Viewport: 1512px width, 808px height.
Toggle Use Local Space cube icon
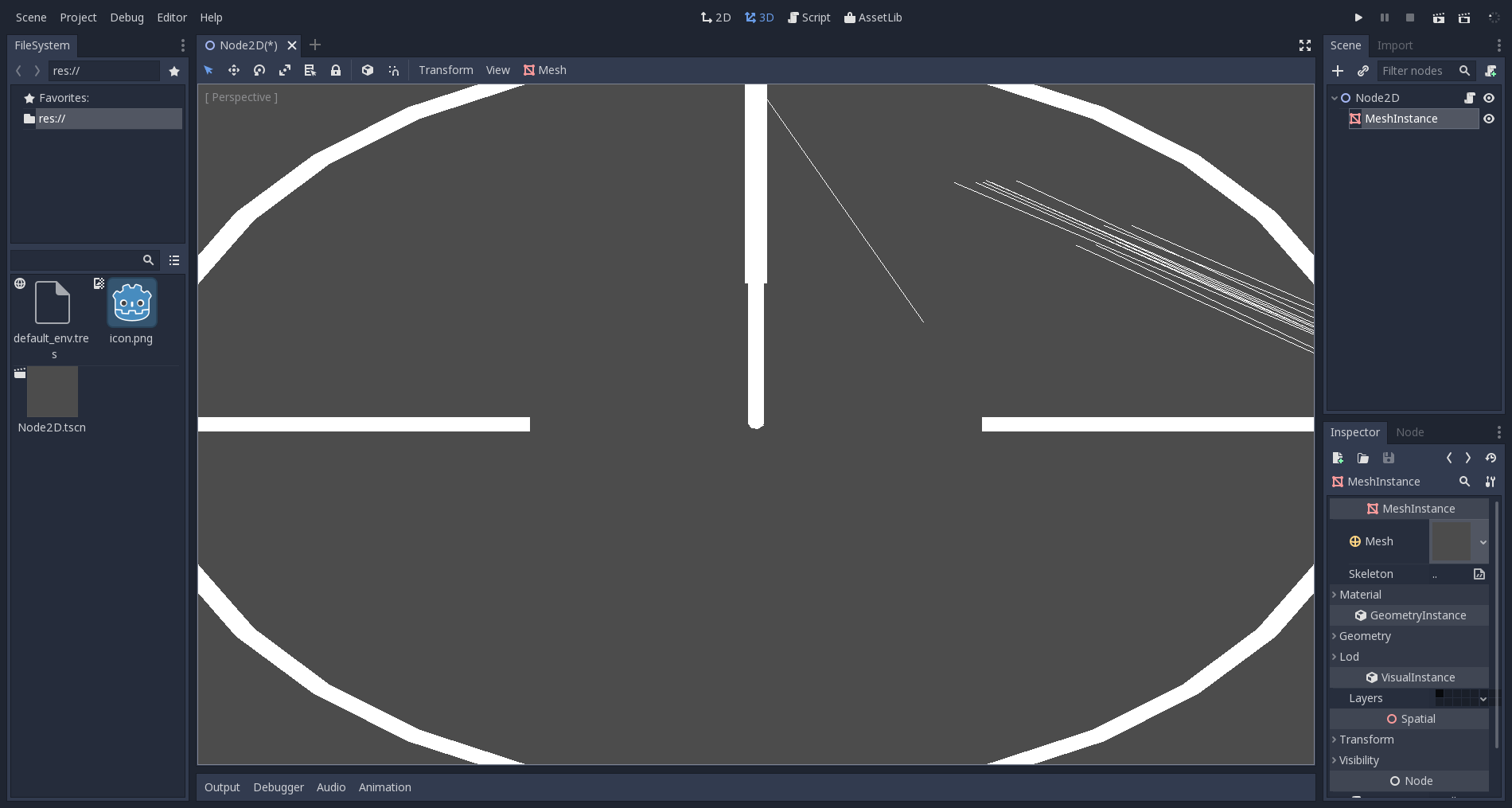[x=368, y=70]
